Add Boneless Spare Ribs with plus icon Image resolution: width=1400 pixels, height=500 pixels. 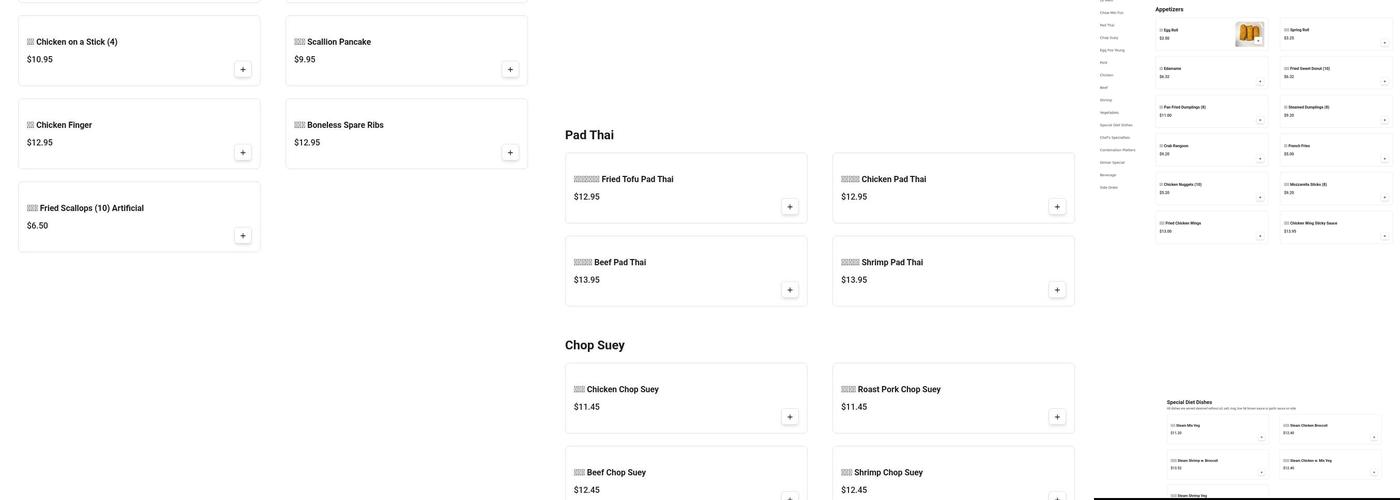[x=510, y=153]
